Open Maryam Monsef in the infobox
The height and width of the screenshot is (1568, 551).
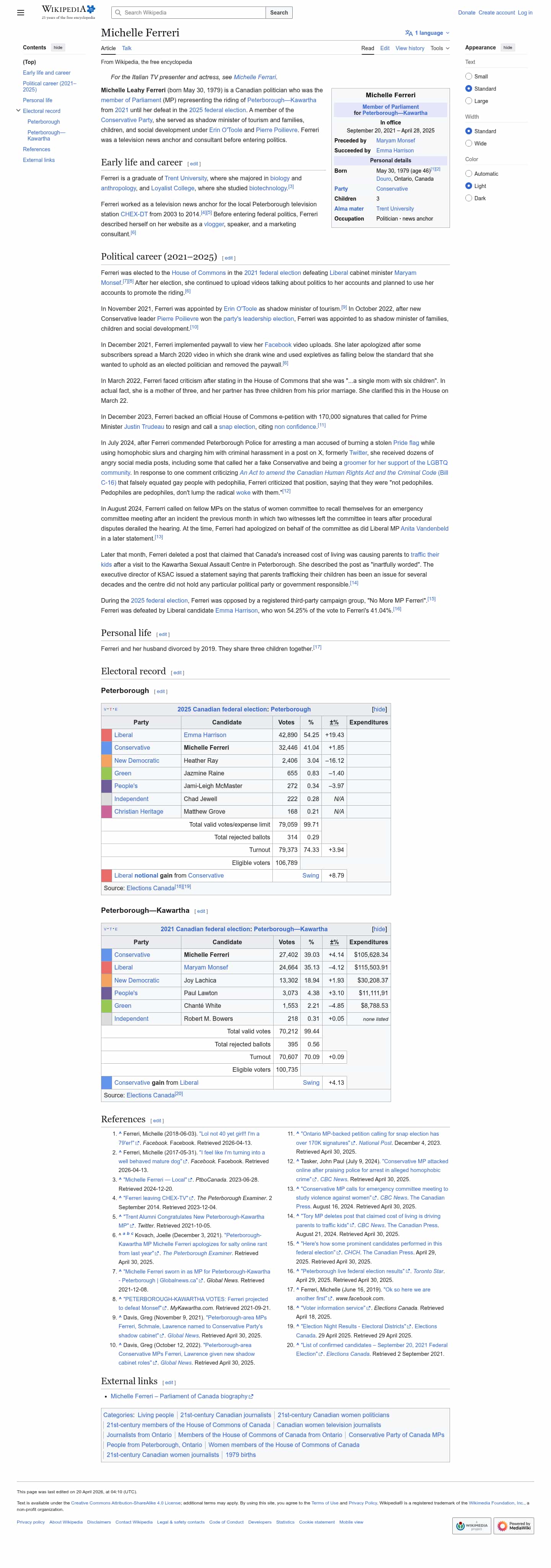point(395,141)
